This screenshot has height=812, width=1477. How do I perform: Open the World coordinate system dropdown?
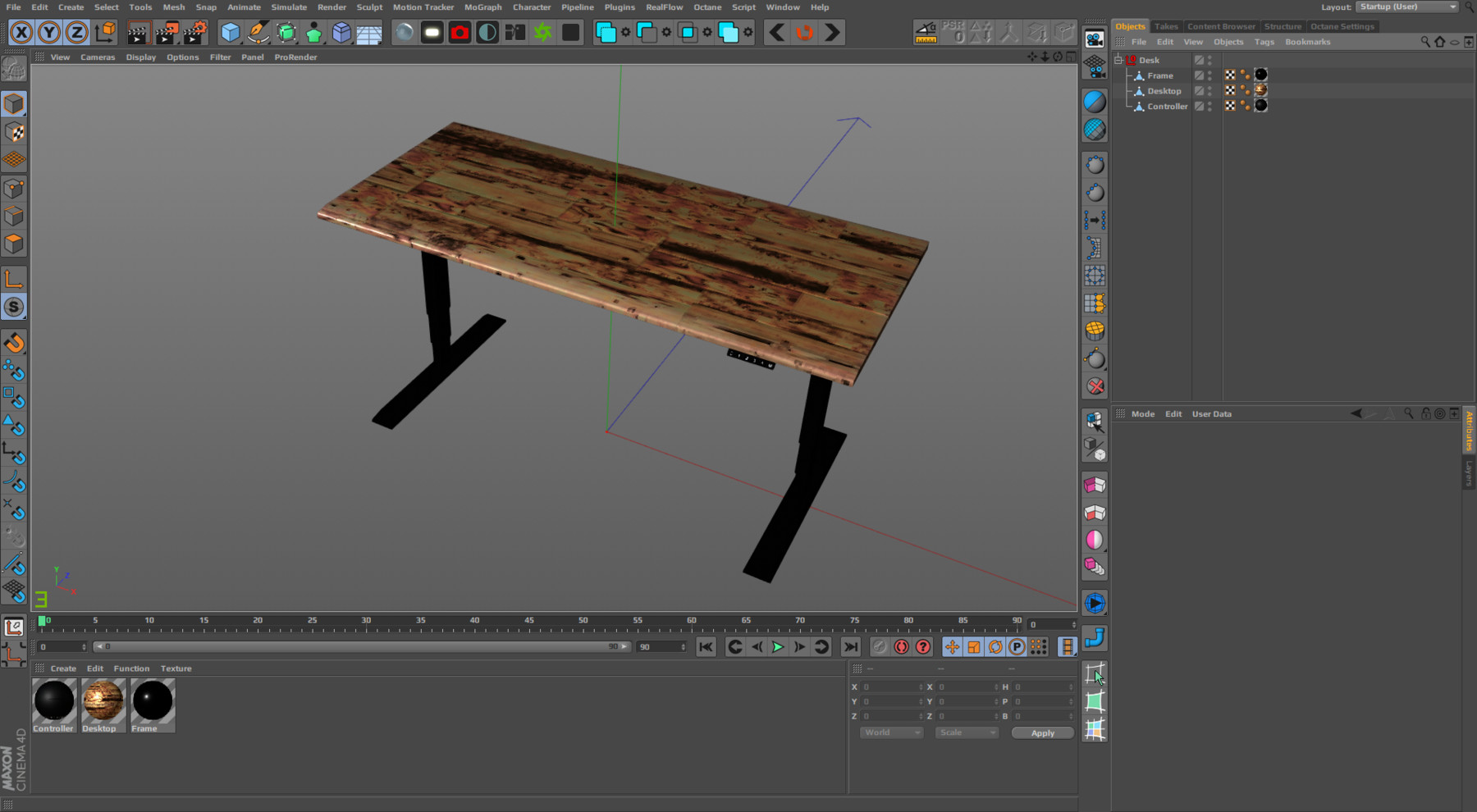click(890, 732)
